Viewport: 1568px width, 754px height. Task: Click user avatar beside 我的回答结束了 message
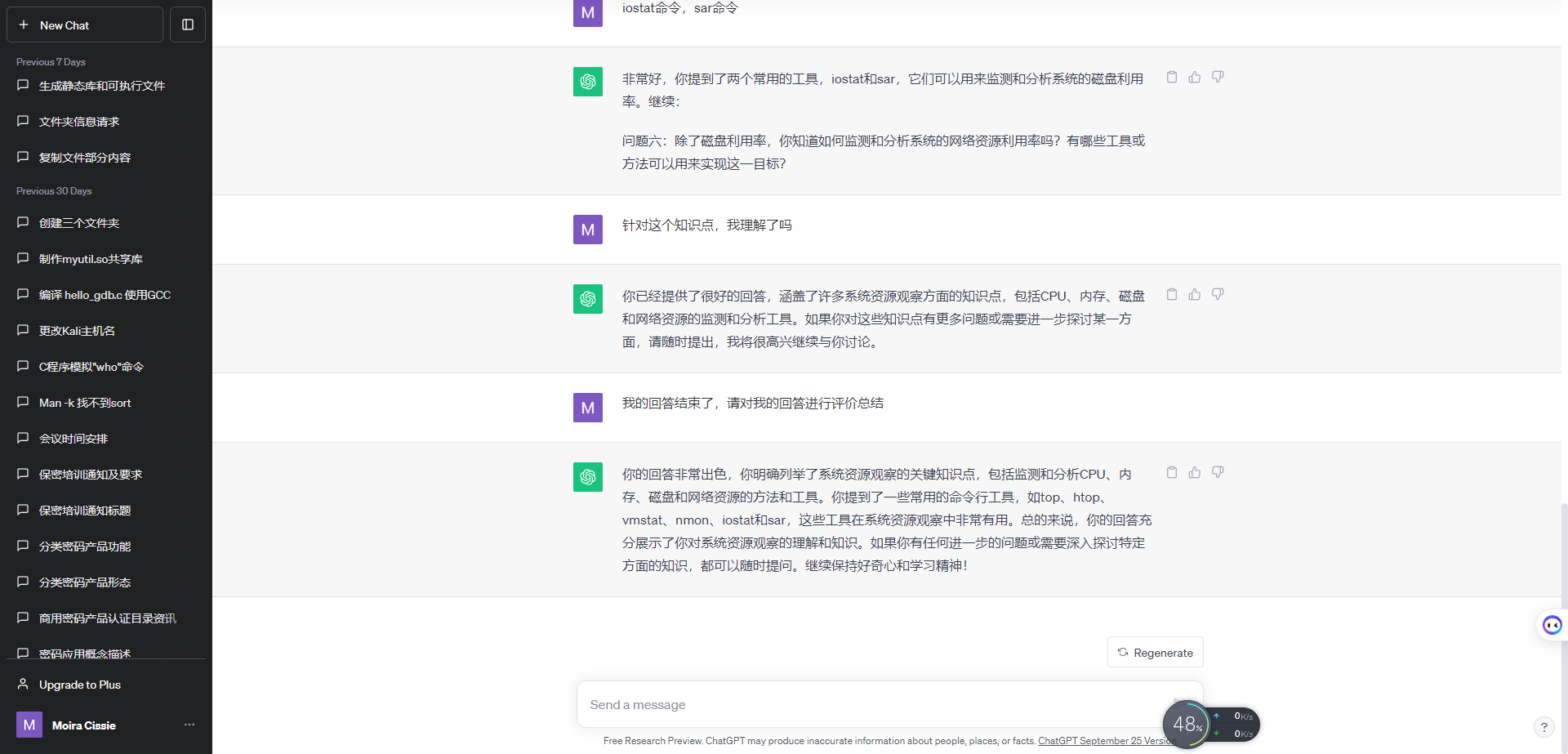tap(588, 408)
